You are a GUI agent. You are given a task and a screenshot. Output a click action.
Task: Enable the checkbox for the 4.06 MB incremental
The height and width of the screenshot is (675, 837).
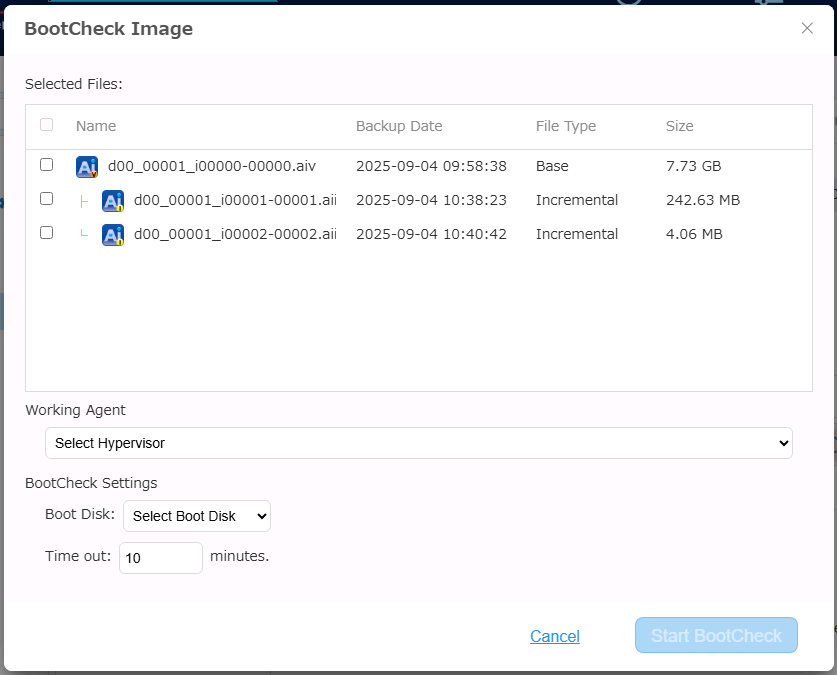pos(46,233)
